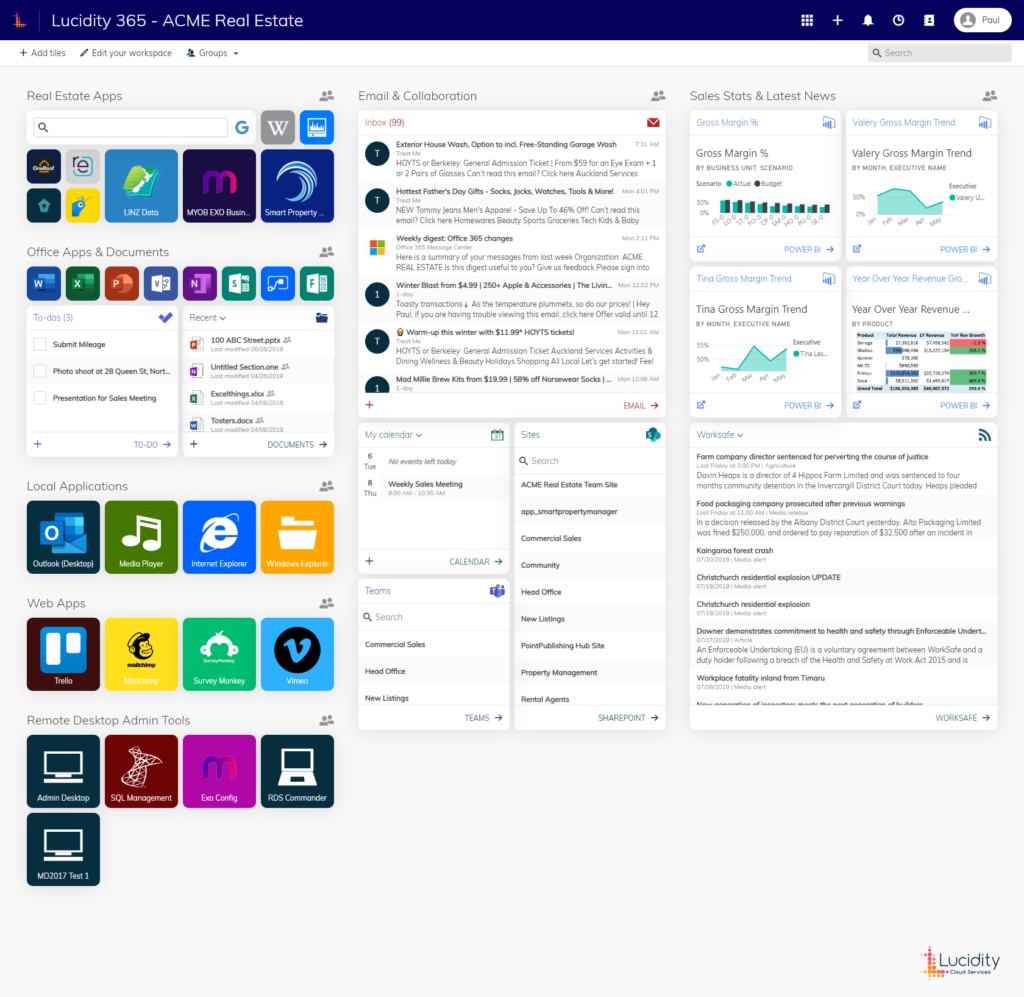Click the Sites search field

click(590, 461)
